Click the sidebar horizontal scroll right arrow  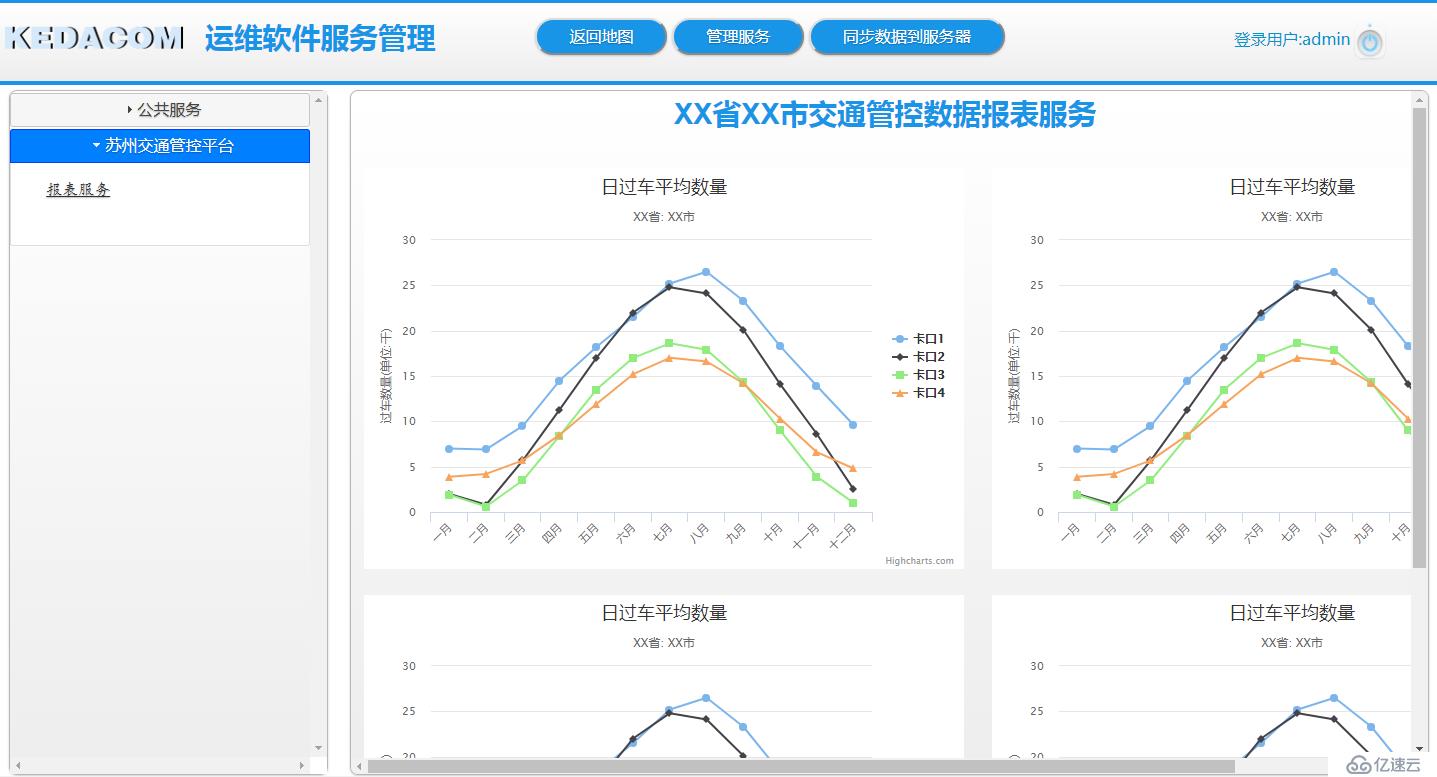pyautogui.click(x=304, y=766)
